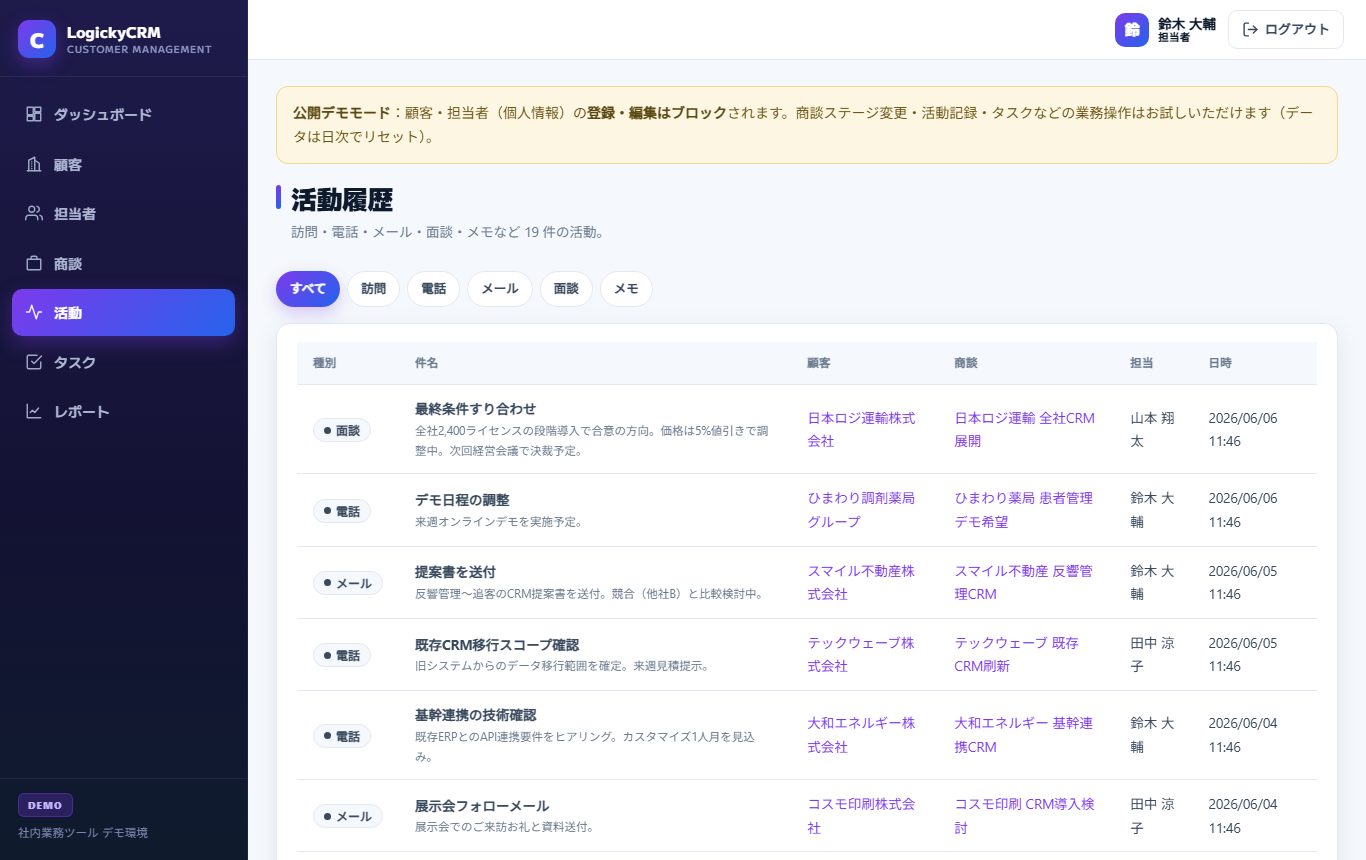This screenshot has height=860, width=1366.
Task: Open customer link スマイル不動産株式会社
Action: (x=861, y=582)
